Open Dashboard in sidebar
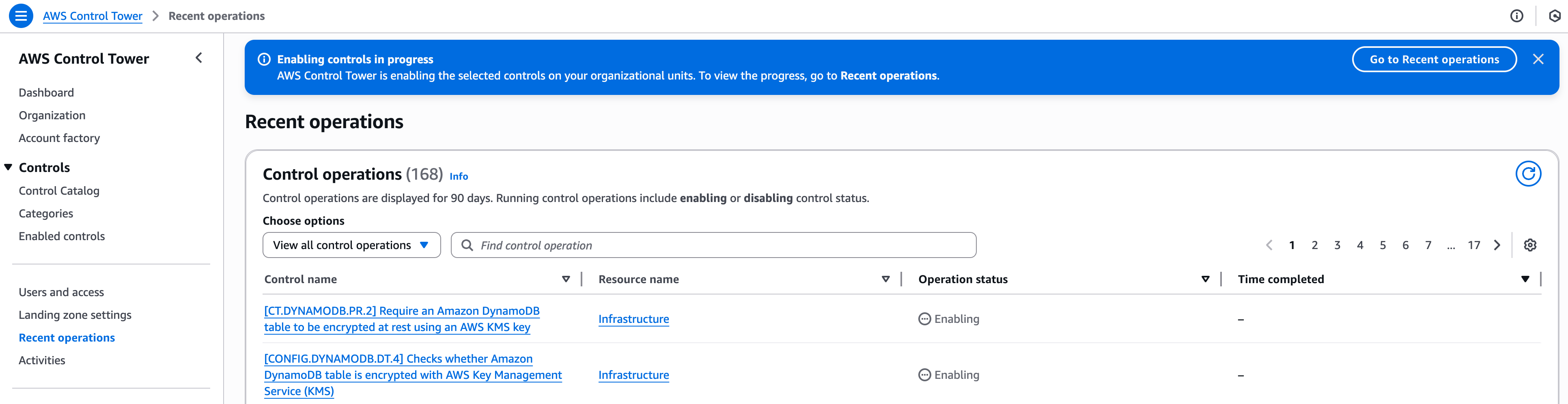The width and height of the screenshot is (1568, 404). pyautogui.click(x=46, y=92)
